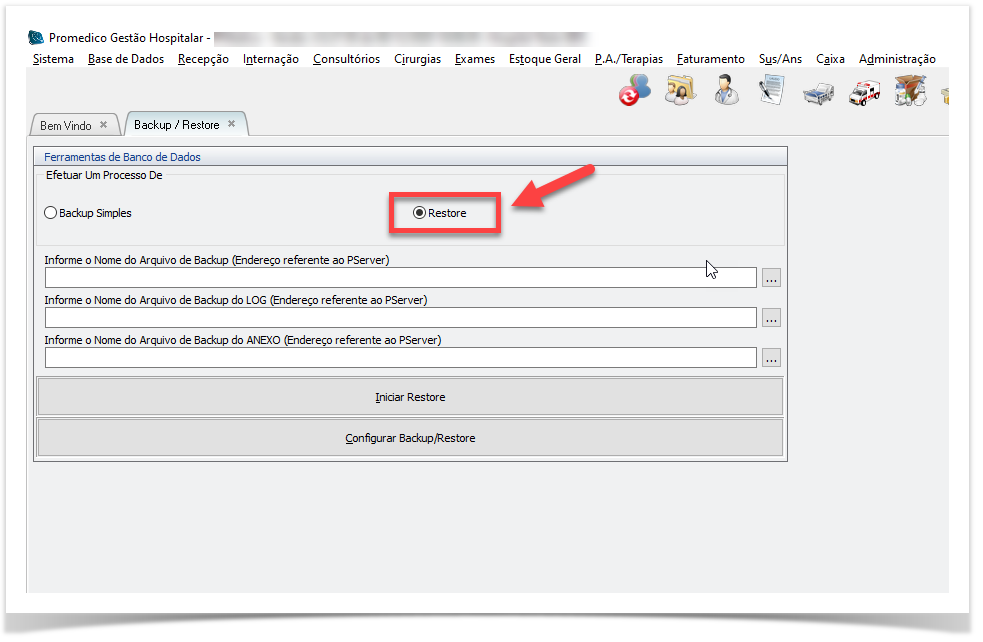Click Configurar Backup/Restore button

click(410, 438)
